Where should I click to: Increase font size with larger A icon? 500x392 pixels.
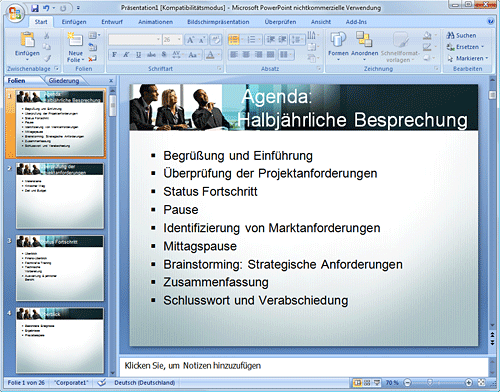point(190,40)
